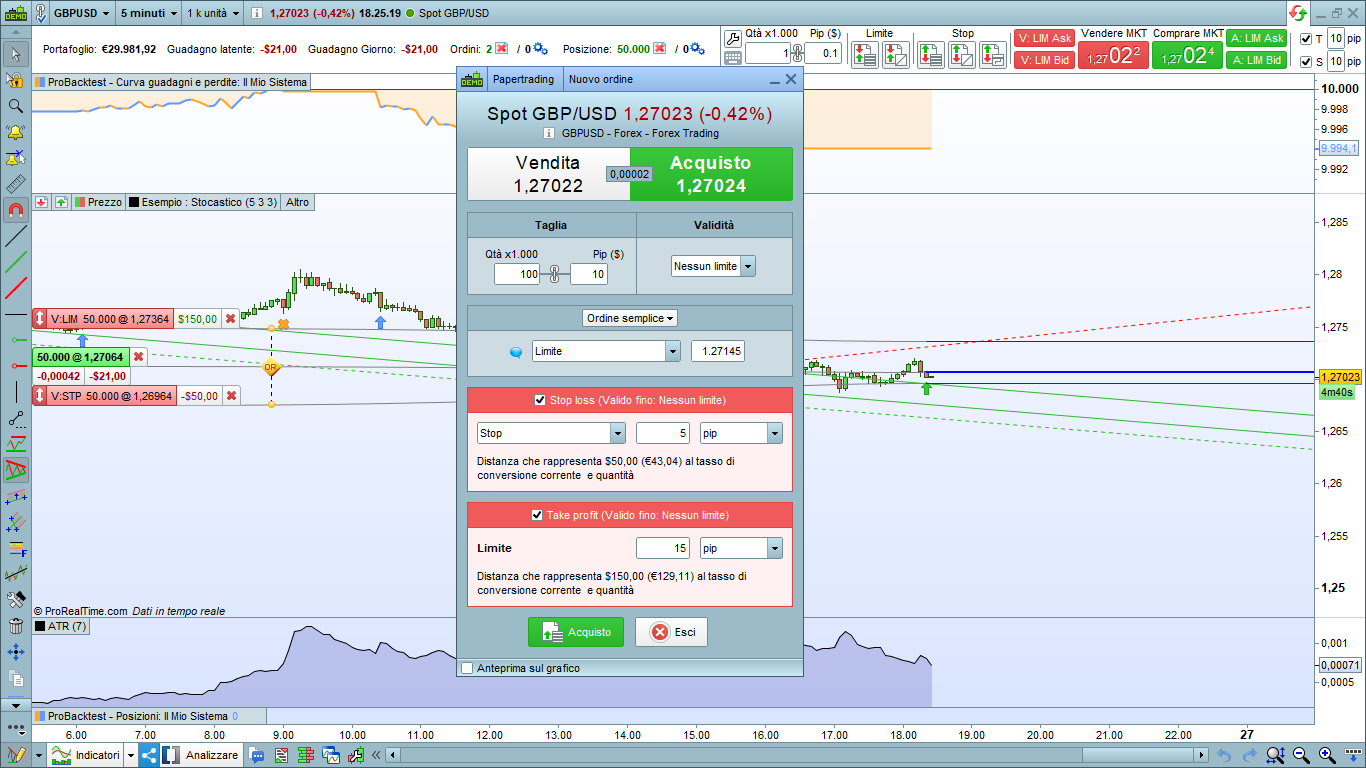Image resolution: width=1366 pixels, height=768 pixels.
Task: Select the arrow cursor tool
Action: click(15, 54)
